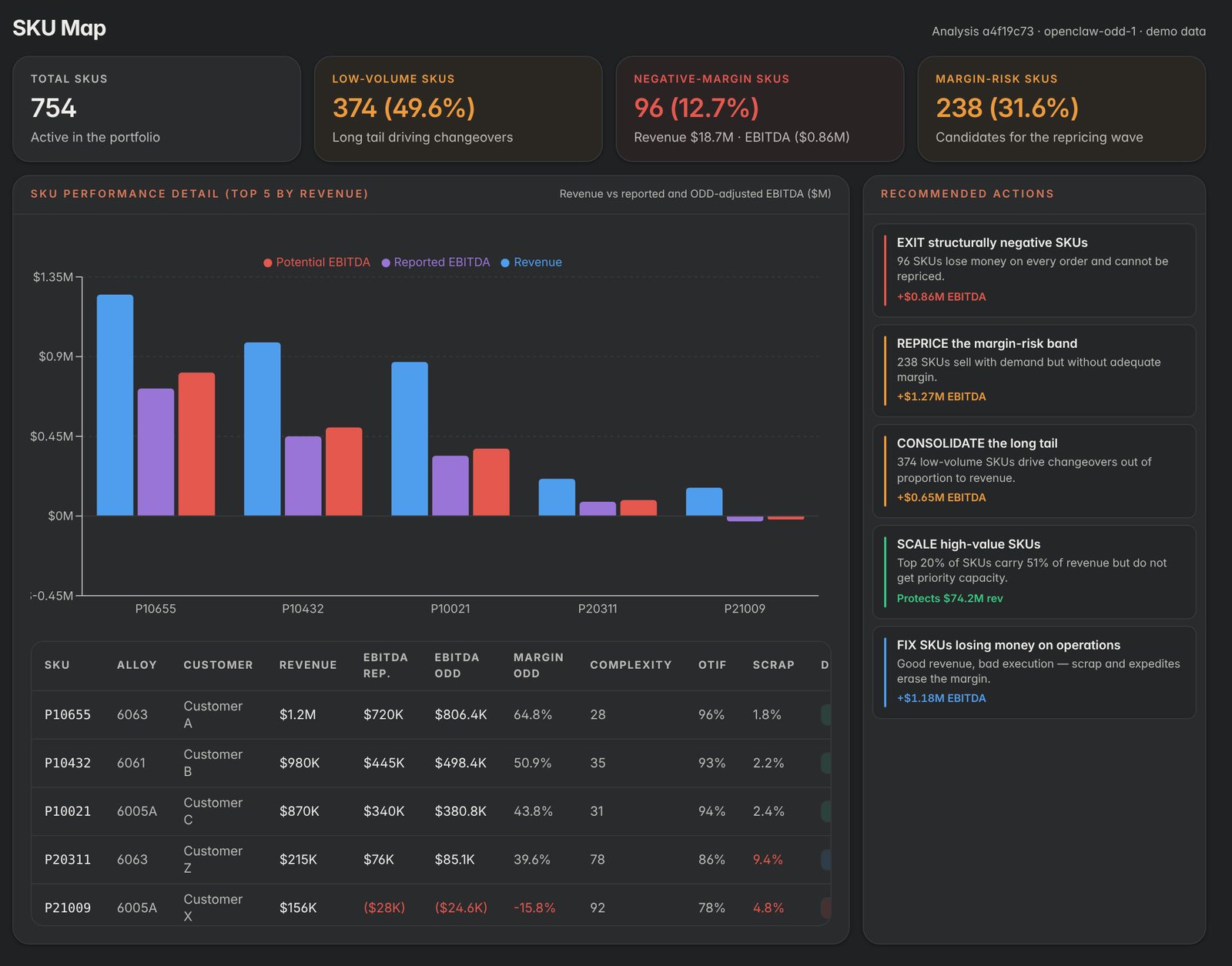
Task: Click the Analysis a4f19c73 header text
Action: tap(1069, 32)
